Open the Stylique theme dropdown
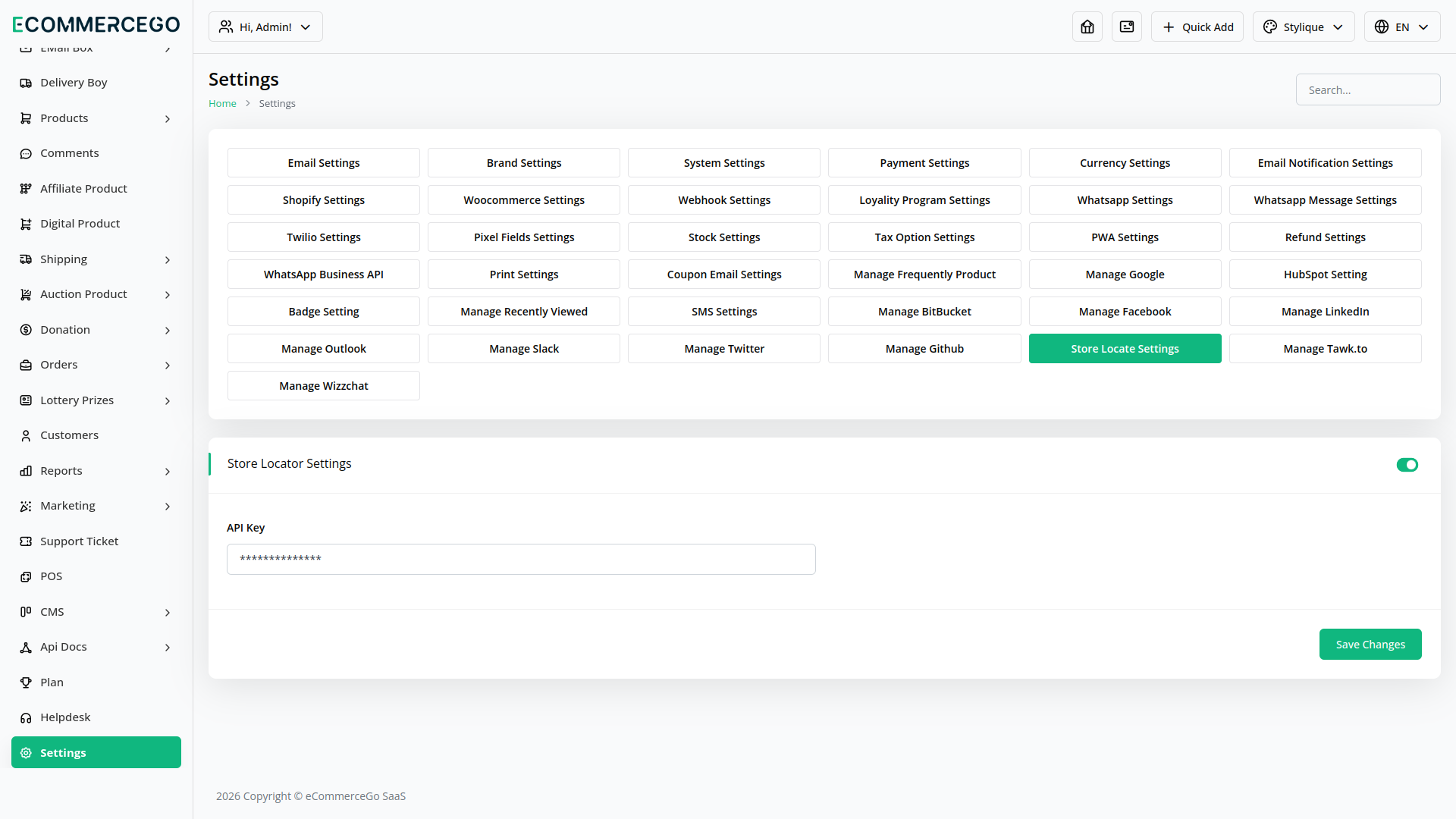 pyautogui.click(x=1304, y=27)
